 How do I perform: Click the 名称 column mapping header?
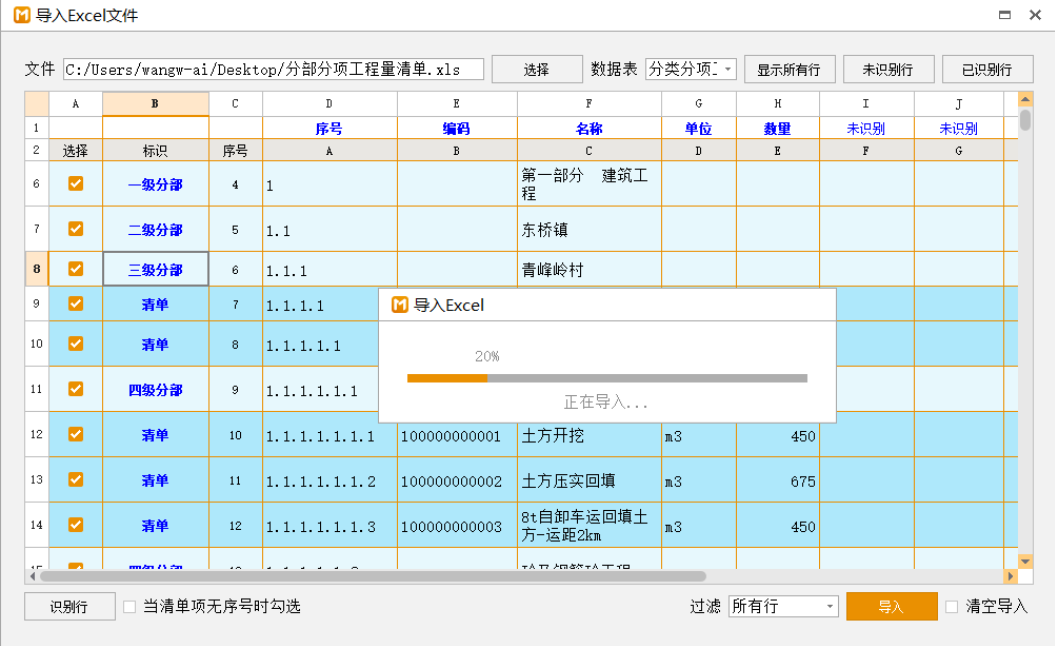click(588, 129)
